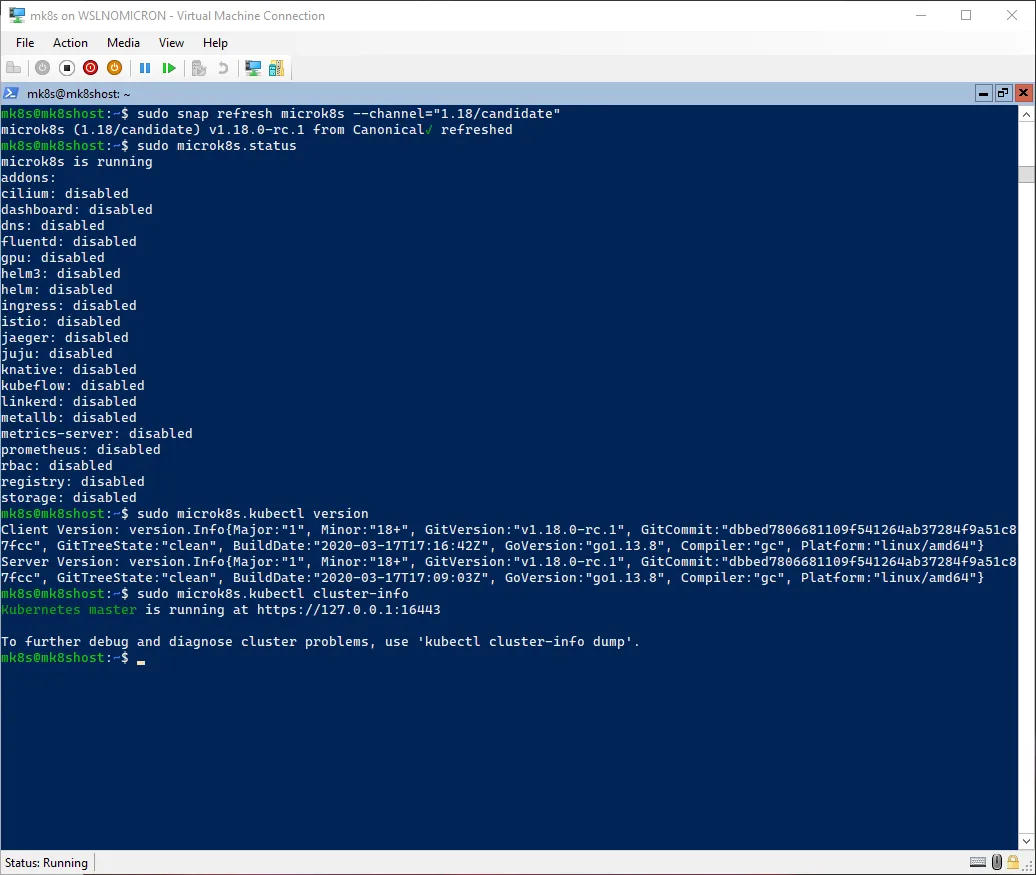Screen dimensions: 1036x875
Task: Open the Media menu
Action: (x=123, y=43)
